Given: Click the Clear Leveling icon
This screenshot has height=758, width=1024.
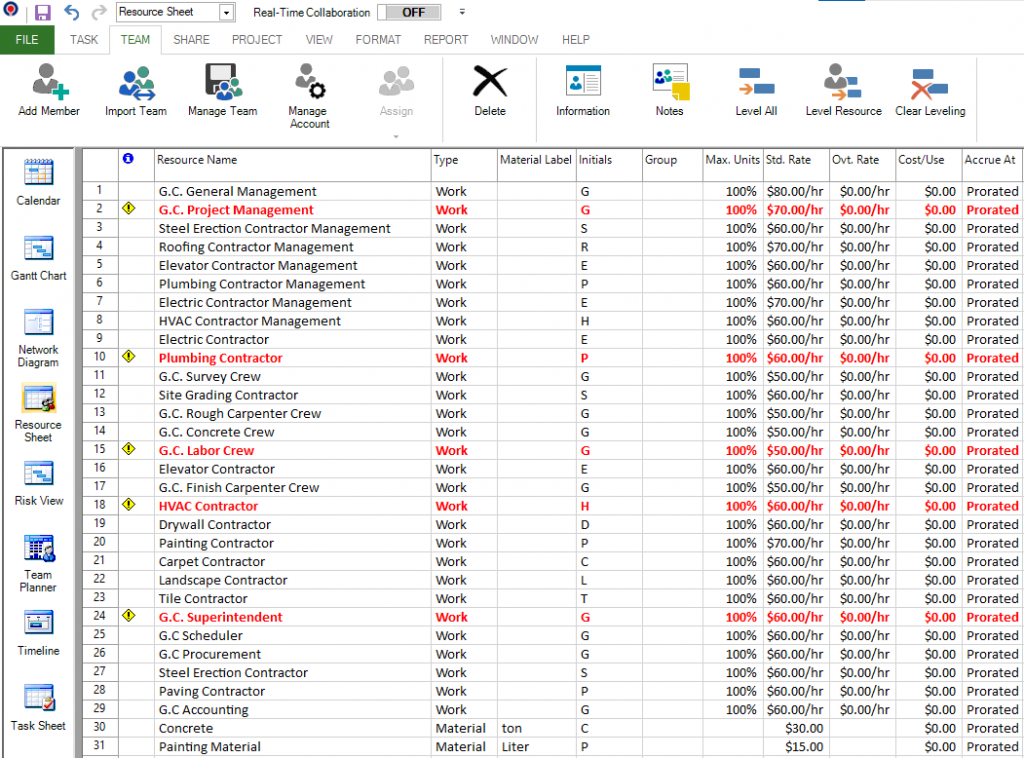Looking at the screenshot, I should pyautogui.click(x=929, y=90).
